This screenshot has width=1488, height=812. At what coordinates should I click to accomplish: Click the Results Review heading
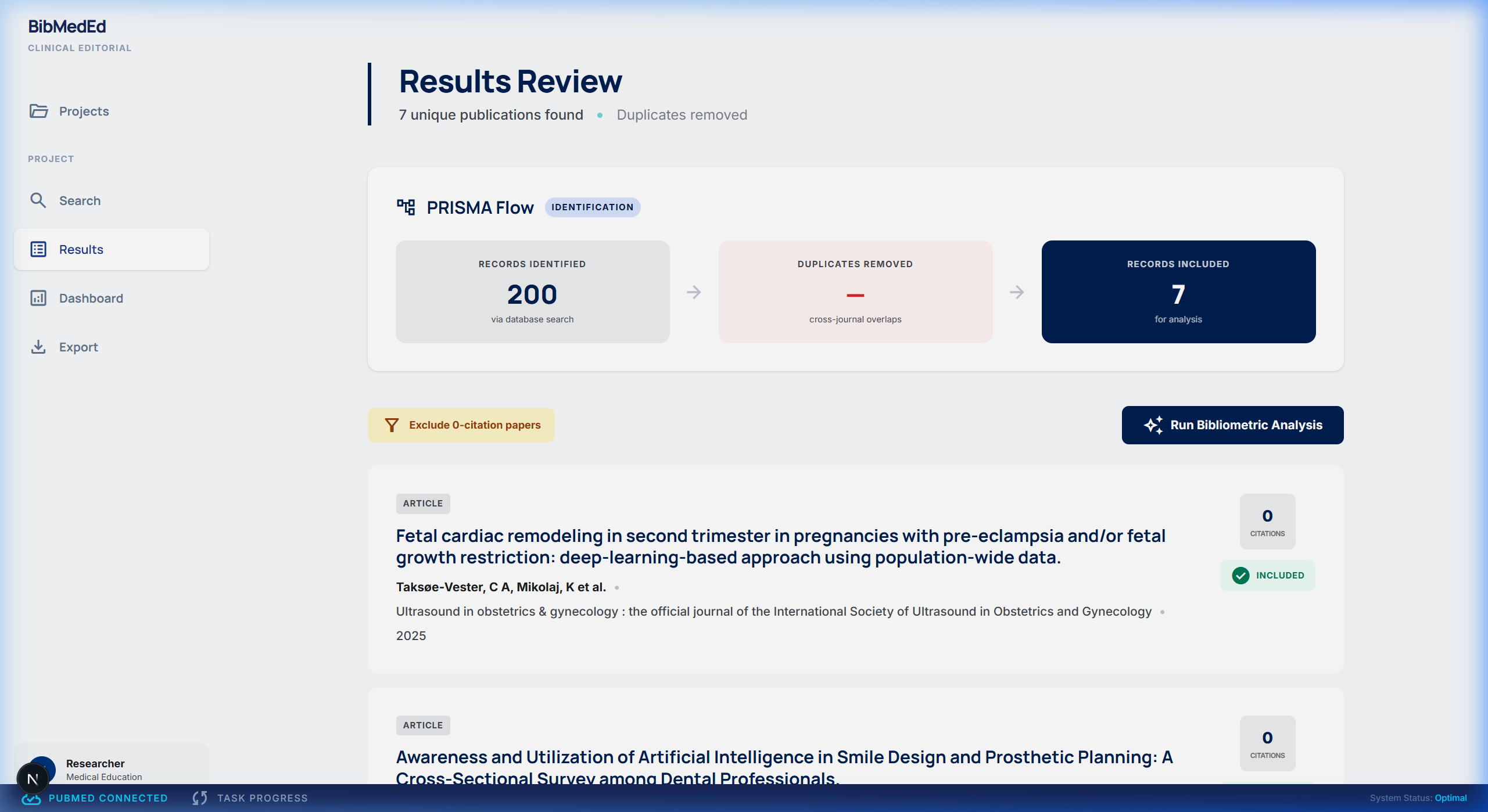coord(510,81)
